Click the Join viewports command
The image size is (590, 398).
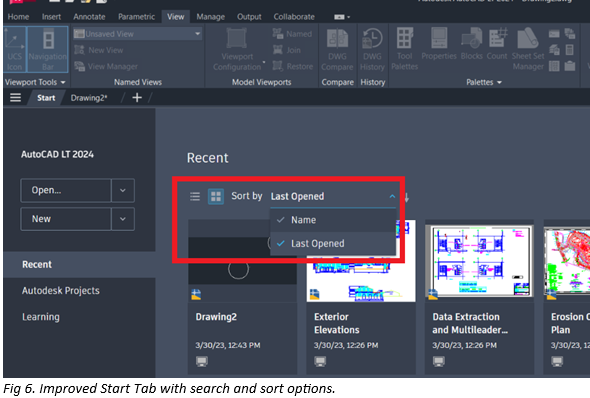[287, 50]
